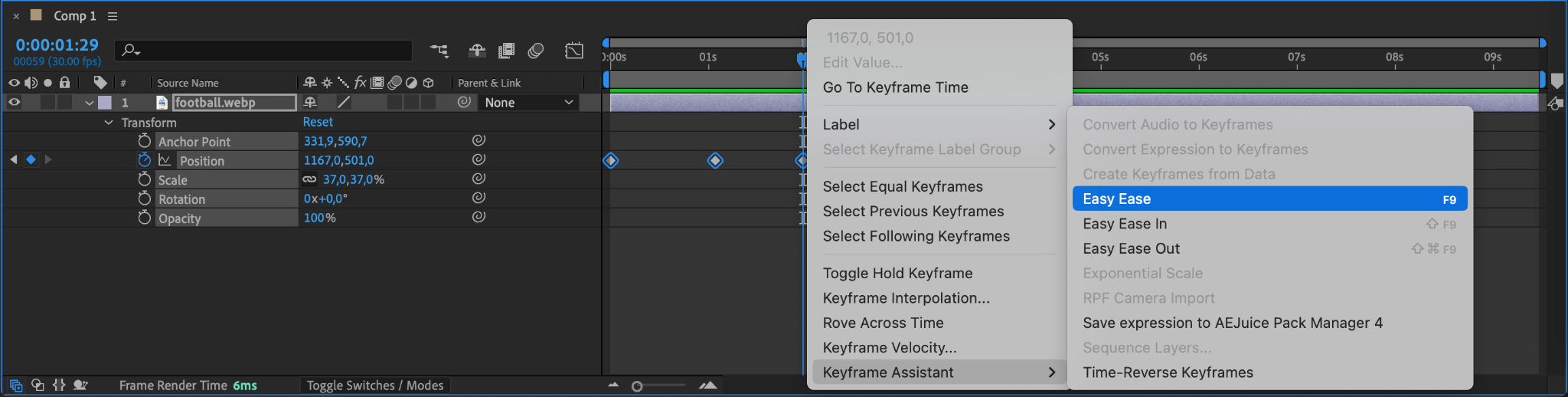Choose Easy Ease from the submenu
The height and width of the screenshot is (397, 1568).
[1269, 199]
